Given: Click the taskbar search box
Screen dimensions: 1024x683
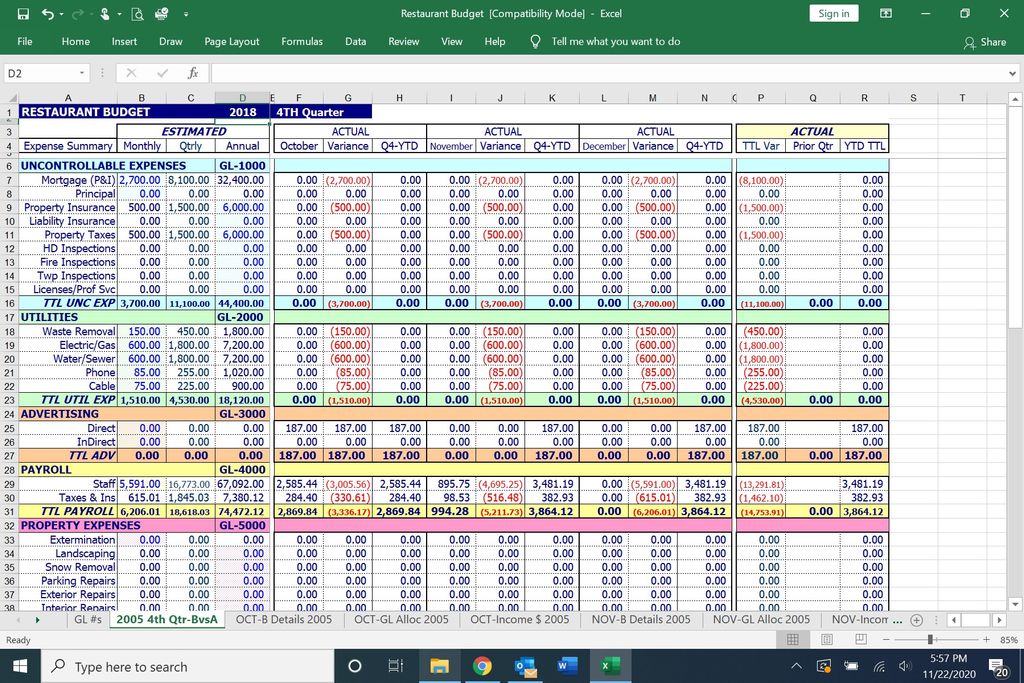Looking at the screenshot, I should coord(188,666).
